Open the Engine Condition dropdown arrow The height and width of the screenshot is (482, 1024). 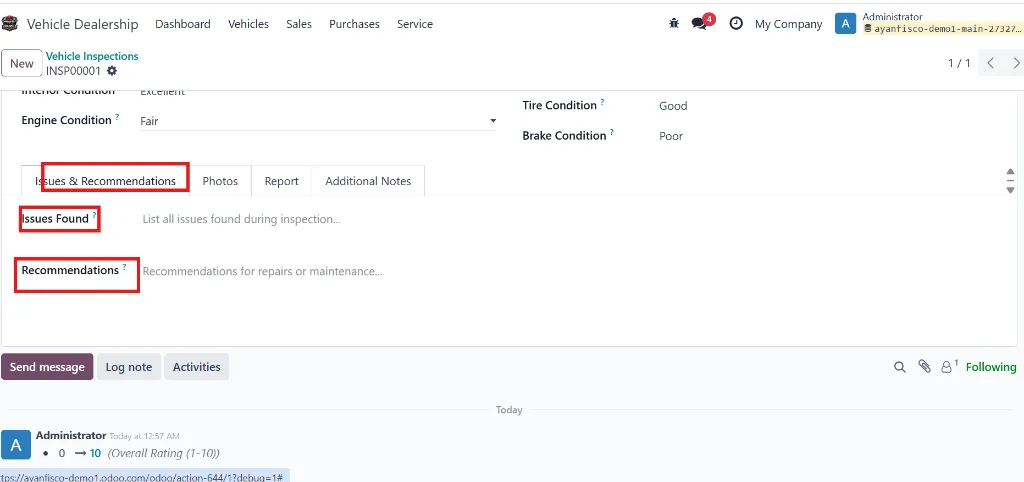point(493,121)
